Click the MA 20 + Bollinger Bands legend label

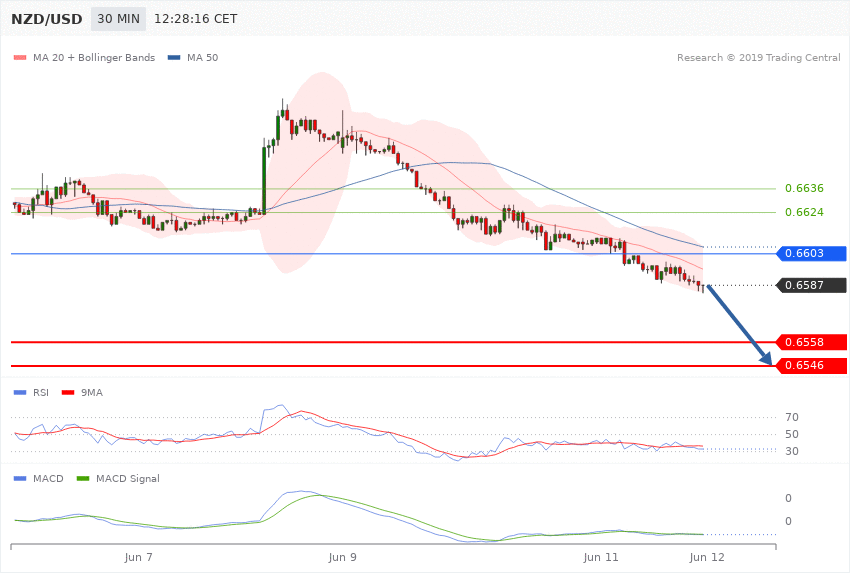click(94, 57)
